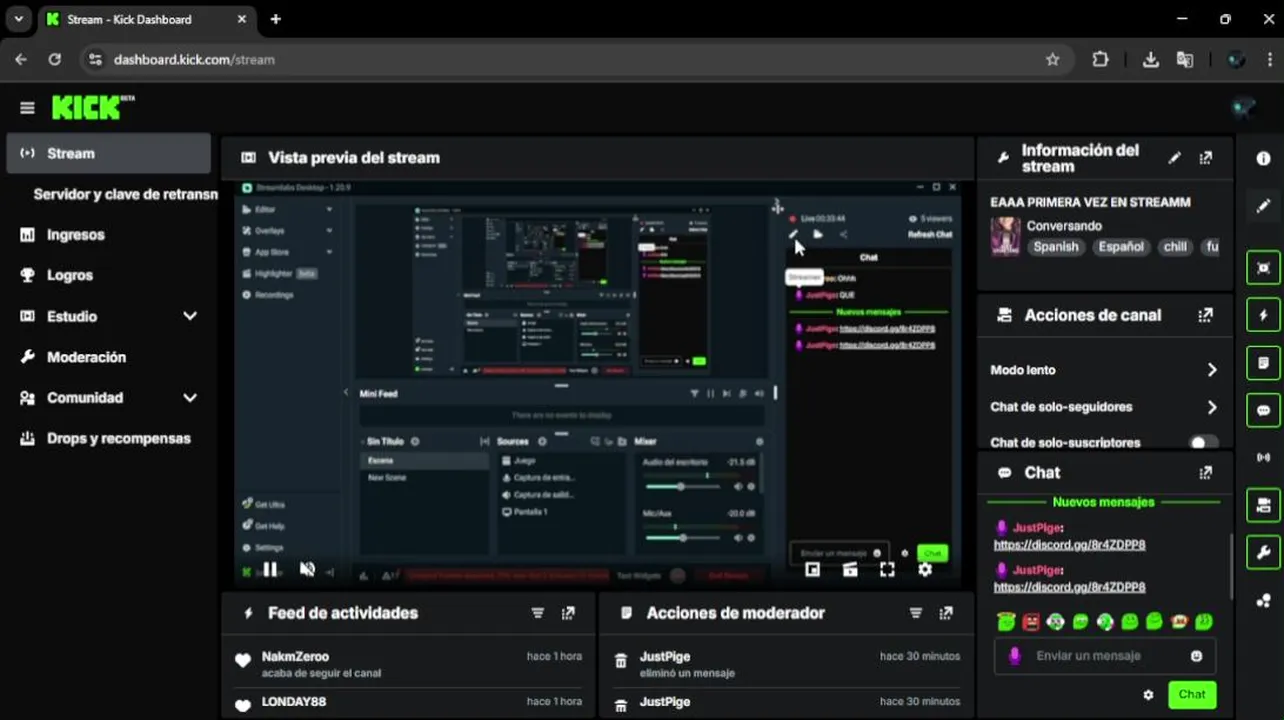Open Servidor y clave de retransmisión

(x=125, y=194)
